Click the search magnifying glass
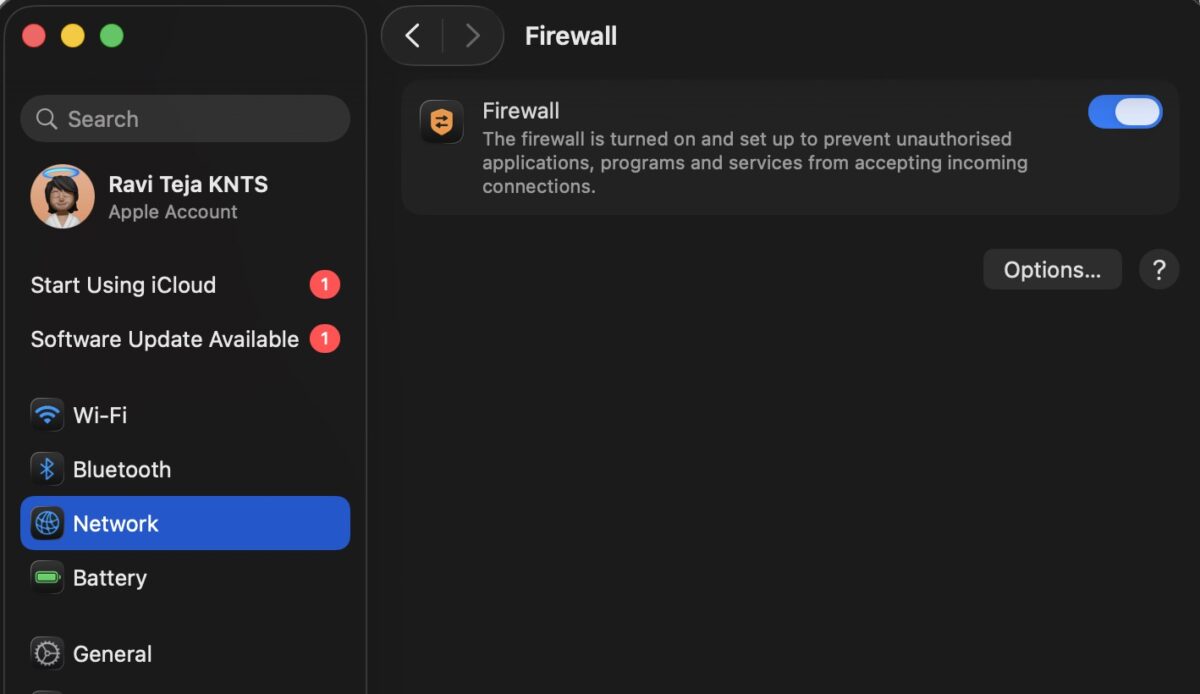The image size is (1200, 694). [46, 119]
